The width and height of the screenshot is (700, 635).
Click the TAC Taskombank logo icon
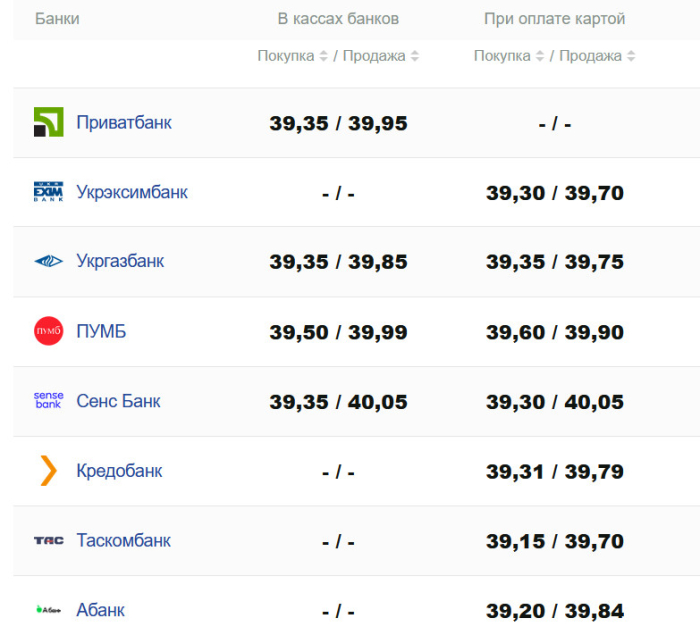point(48,540)
